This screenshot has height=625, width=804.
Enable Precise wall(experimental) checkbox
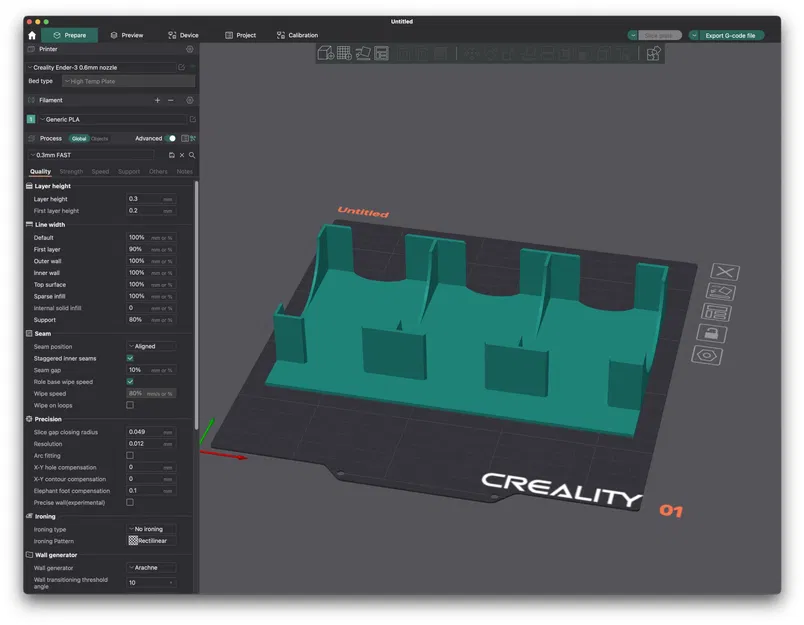click(130, 502)
